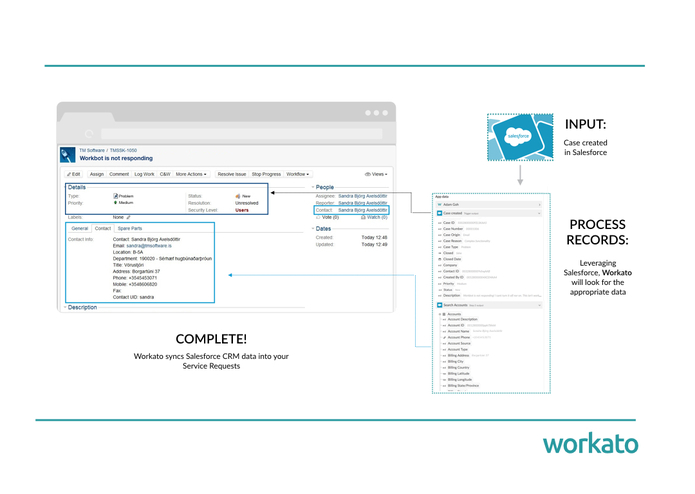Viewport: 695px width, 494px height.
Task: Click the Workbot is not responding title
Action: click(x=116, y=158)
